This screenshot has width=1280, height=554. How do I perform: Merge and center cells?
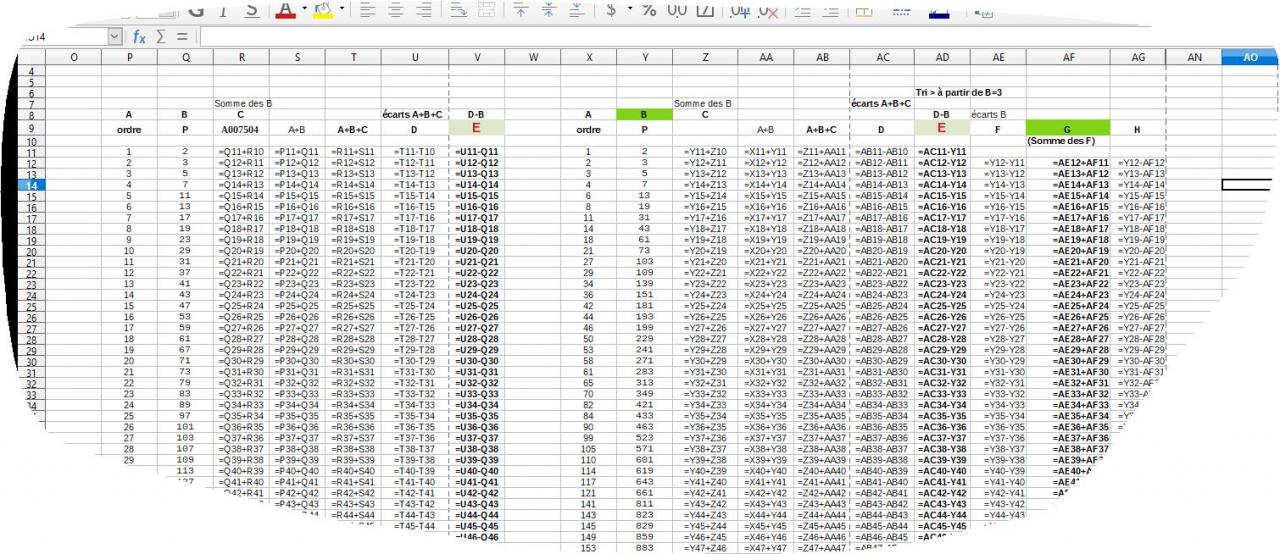pos(486,9)
